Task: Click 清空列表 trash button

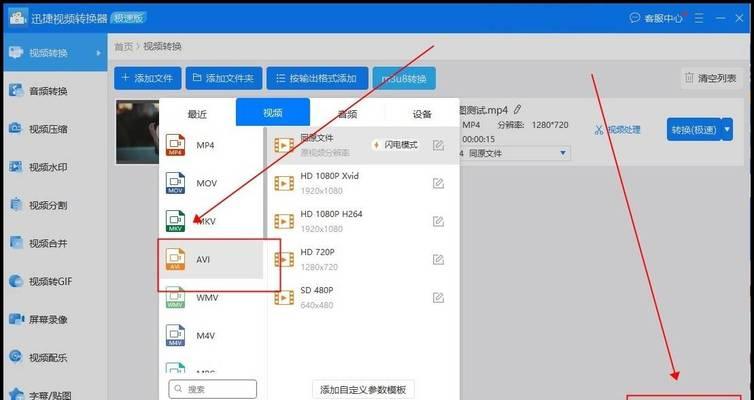Action: (x=711, y=78)
